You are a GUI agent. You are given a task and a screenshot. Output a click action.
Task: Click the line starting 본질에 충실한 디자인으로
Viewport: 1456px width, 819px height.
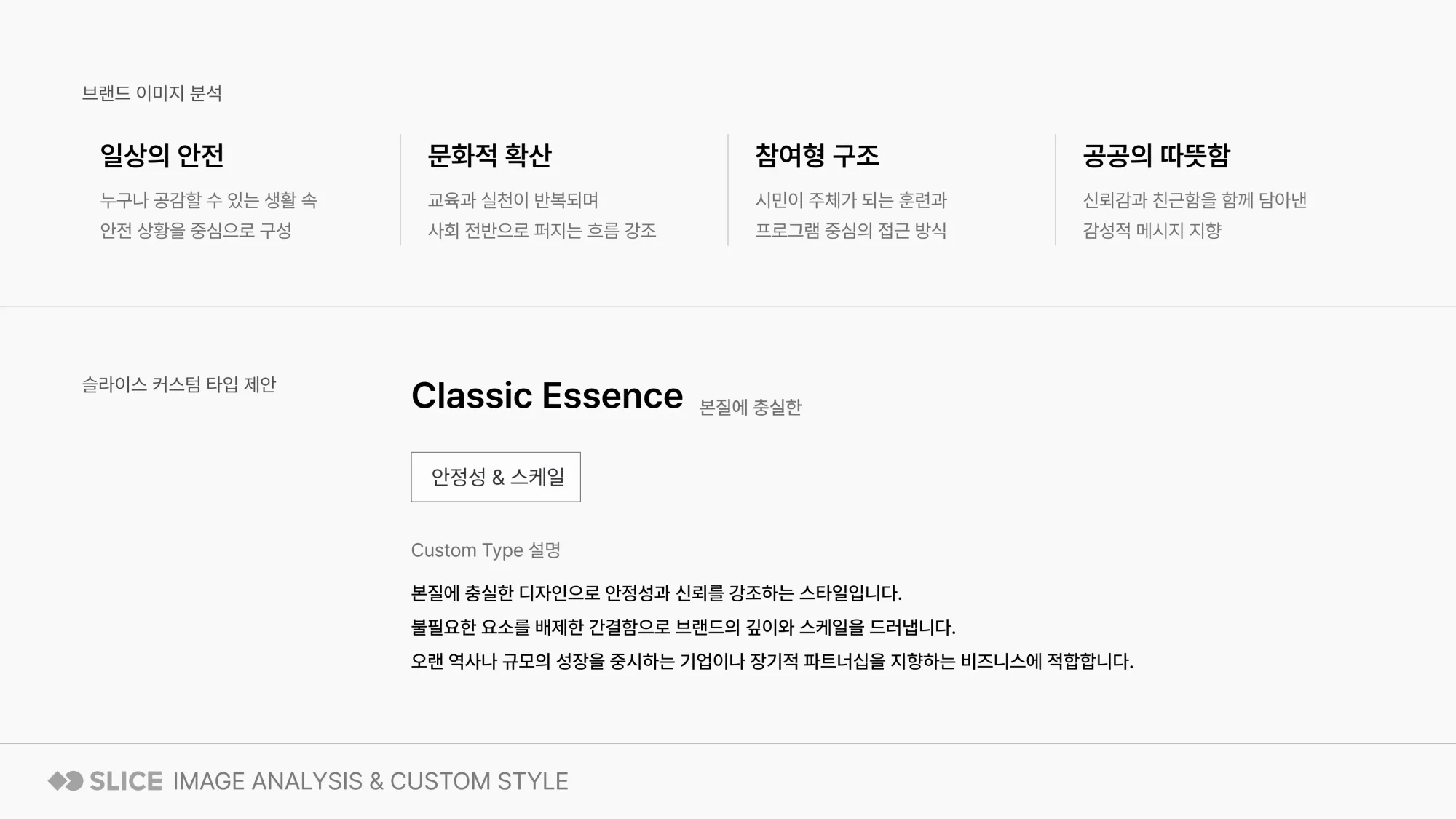tap(657, 593)
